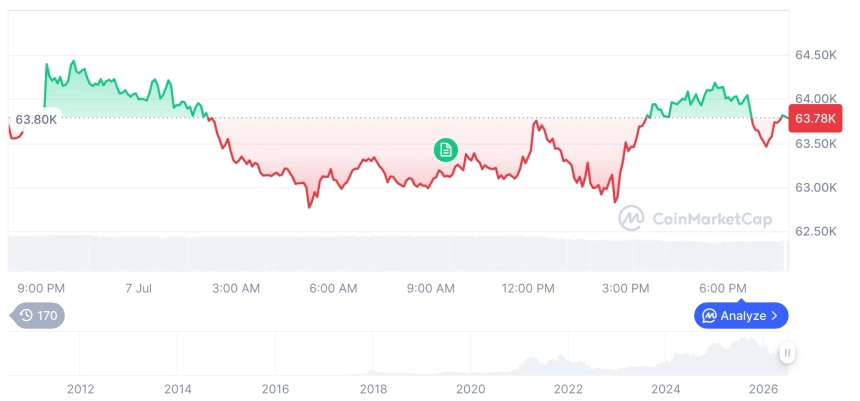Click the 64.50K price axis label

(816, 55)
